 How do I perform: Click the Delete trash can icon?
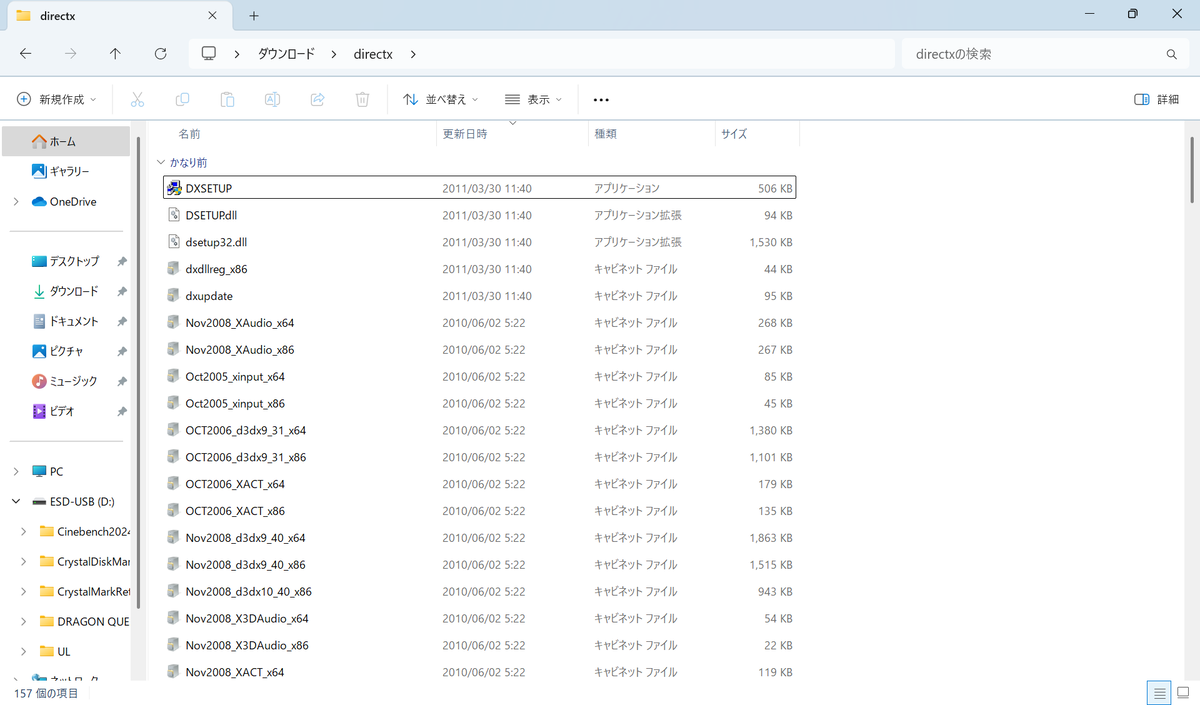(363, 99)
